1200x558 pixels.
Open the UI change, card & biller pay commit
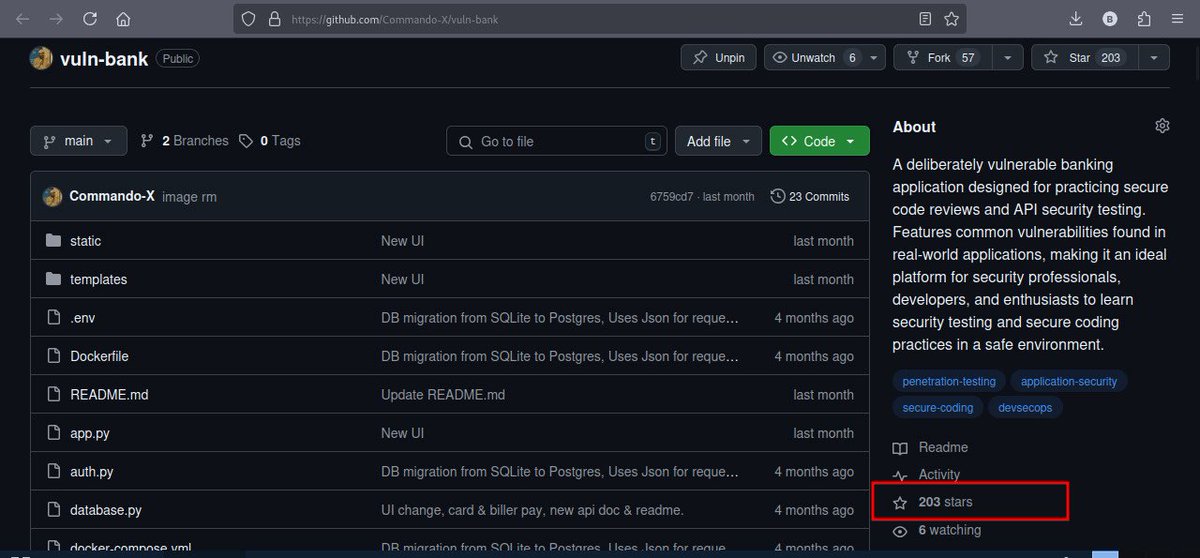[x=532, y=510]
